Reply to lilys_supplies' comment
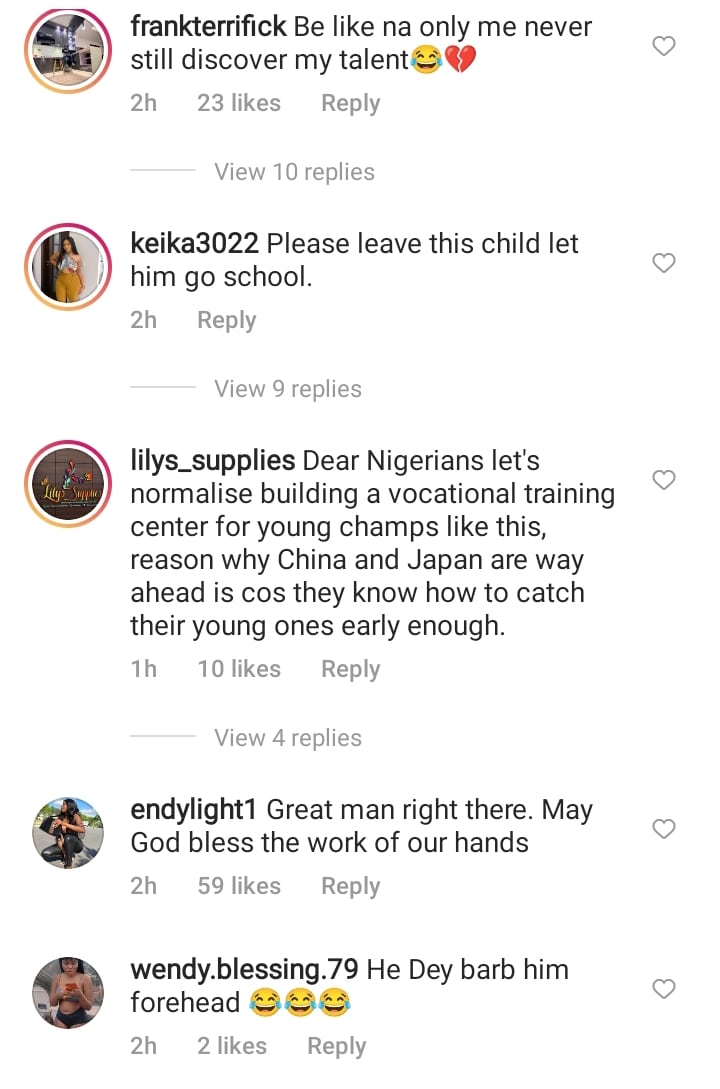 click(350, 669)
